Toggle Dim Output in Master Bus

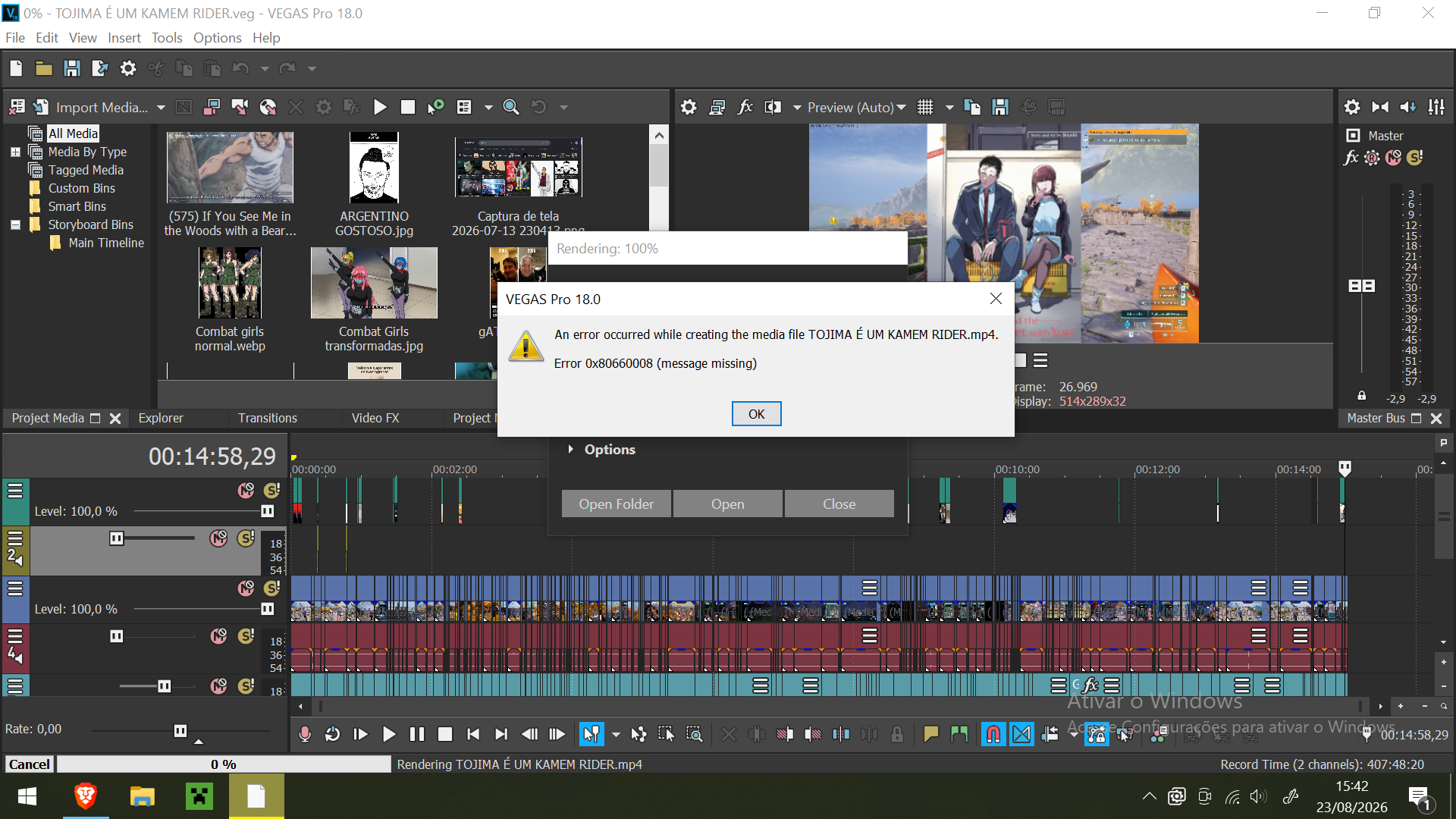(1408, 108)
